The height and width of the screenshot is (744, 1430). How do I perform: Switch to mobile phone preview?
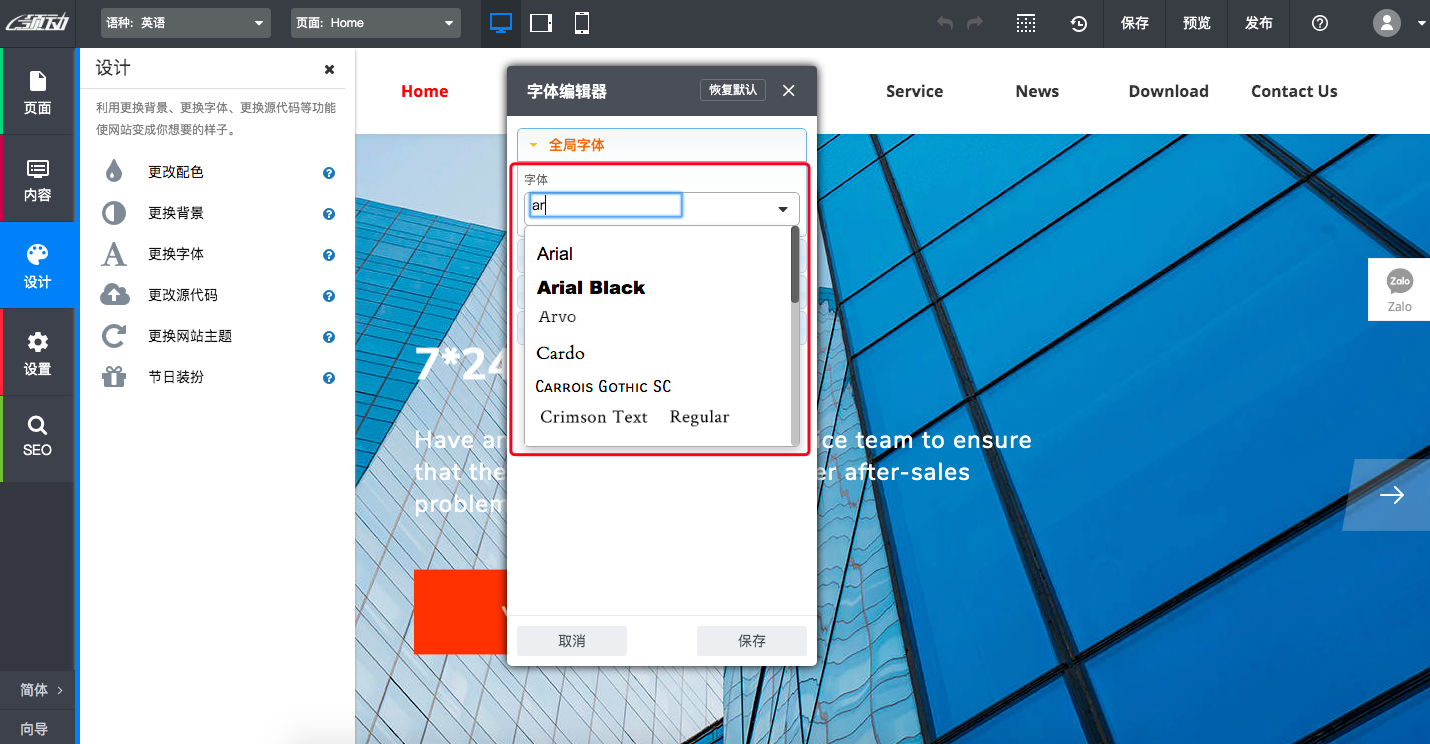(582, 23)
